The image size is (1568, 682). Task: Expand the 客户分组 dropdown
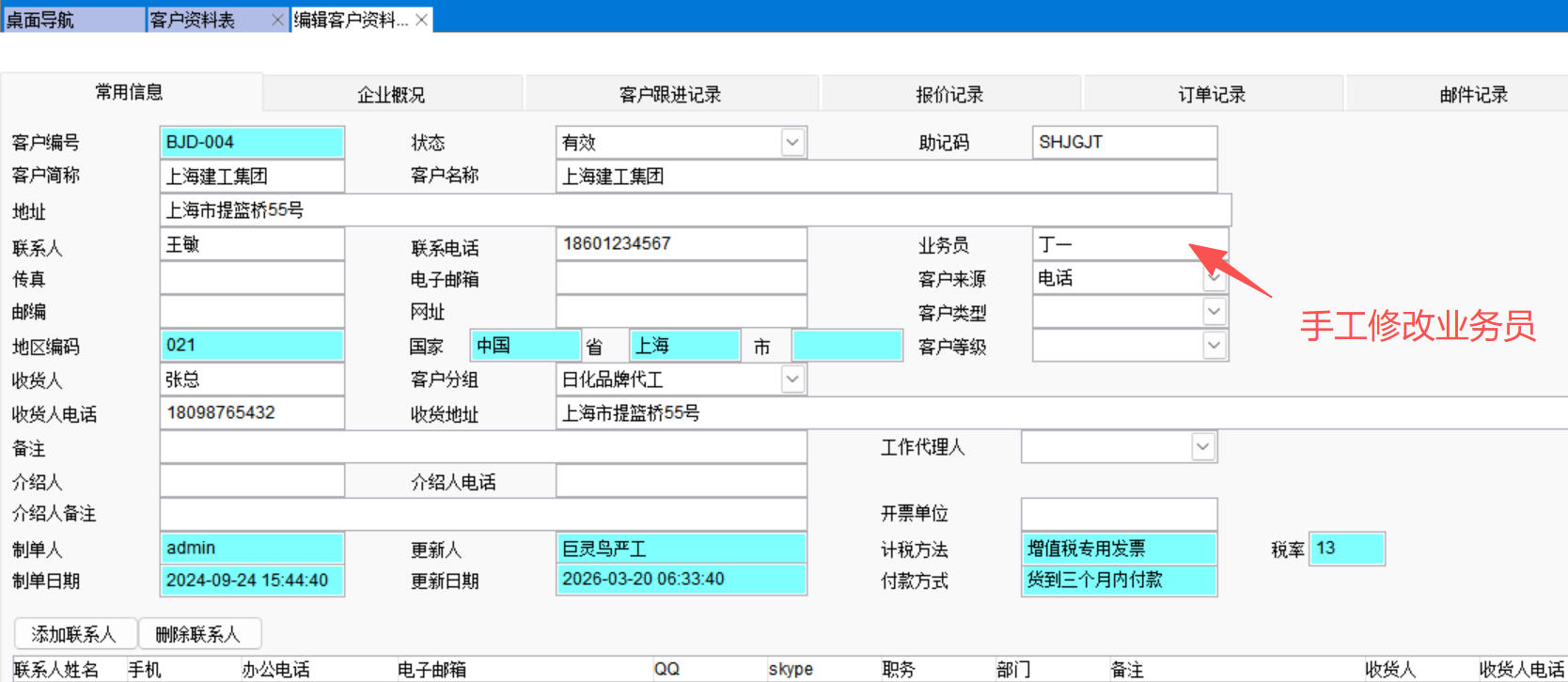pos(792,380)
